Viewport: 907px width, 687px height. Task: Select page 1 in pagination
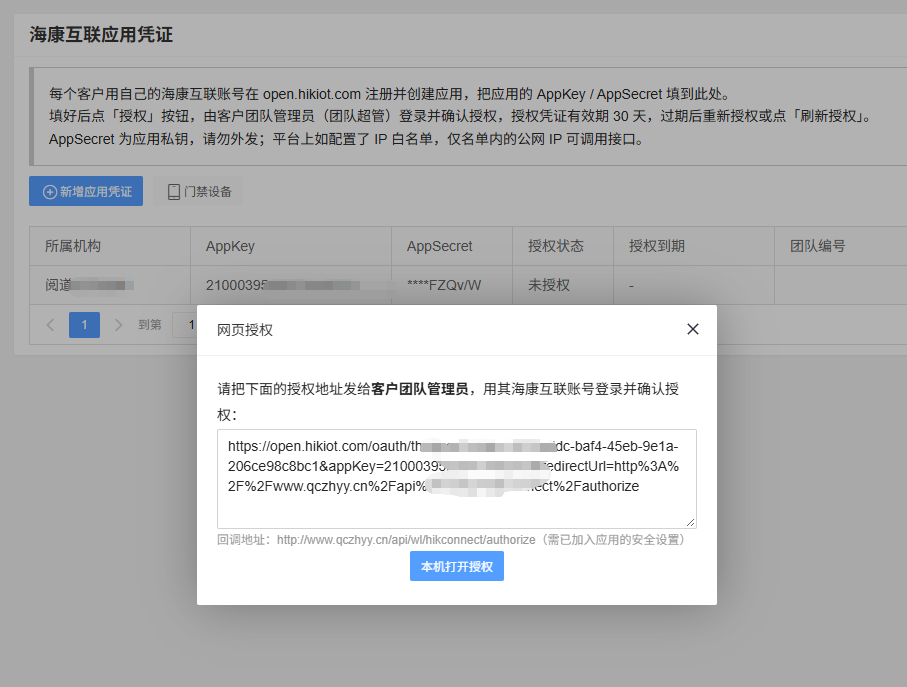click(84, 325)
